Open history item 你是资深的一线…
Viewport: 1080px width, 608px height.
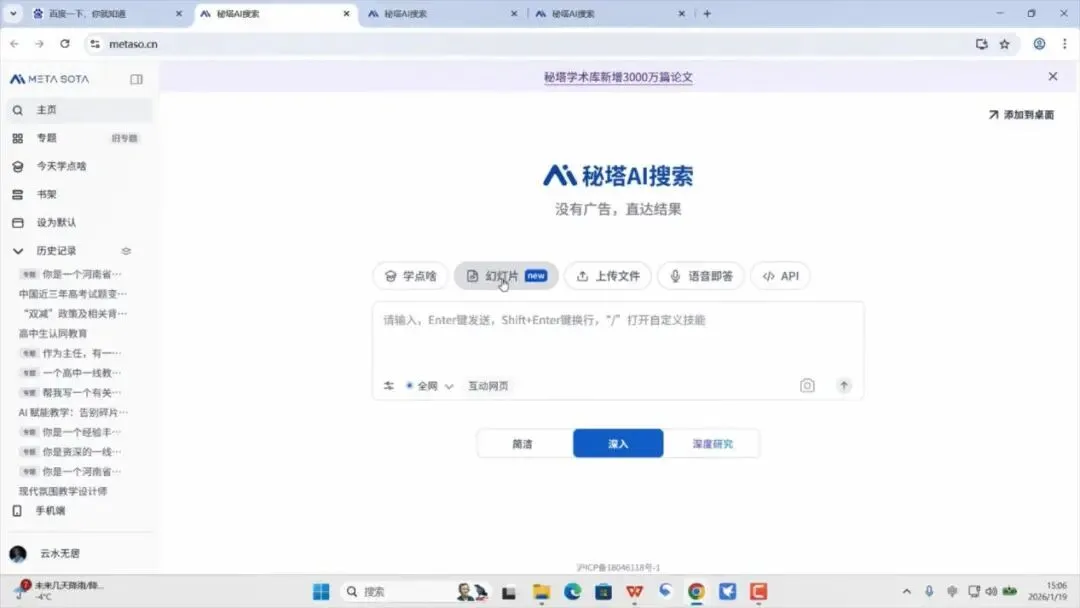point(72,452)
